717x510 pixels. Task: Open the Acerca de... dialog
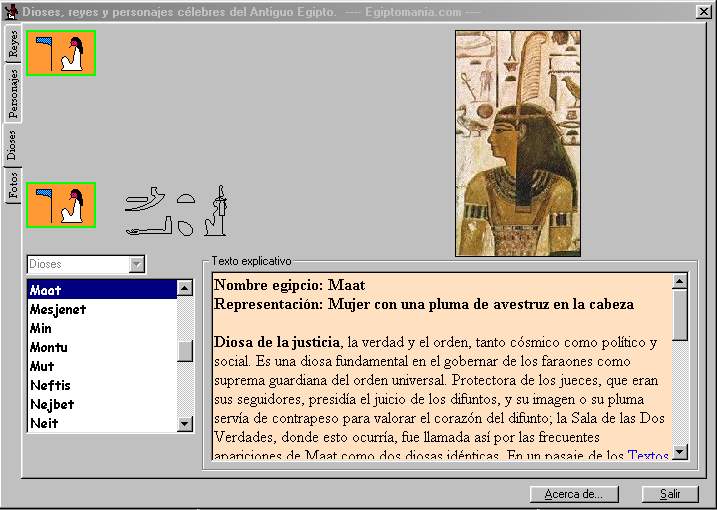[573, 494]
